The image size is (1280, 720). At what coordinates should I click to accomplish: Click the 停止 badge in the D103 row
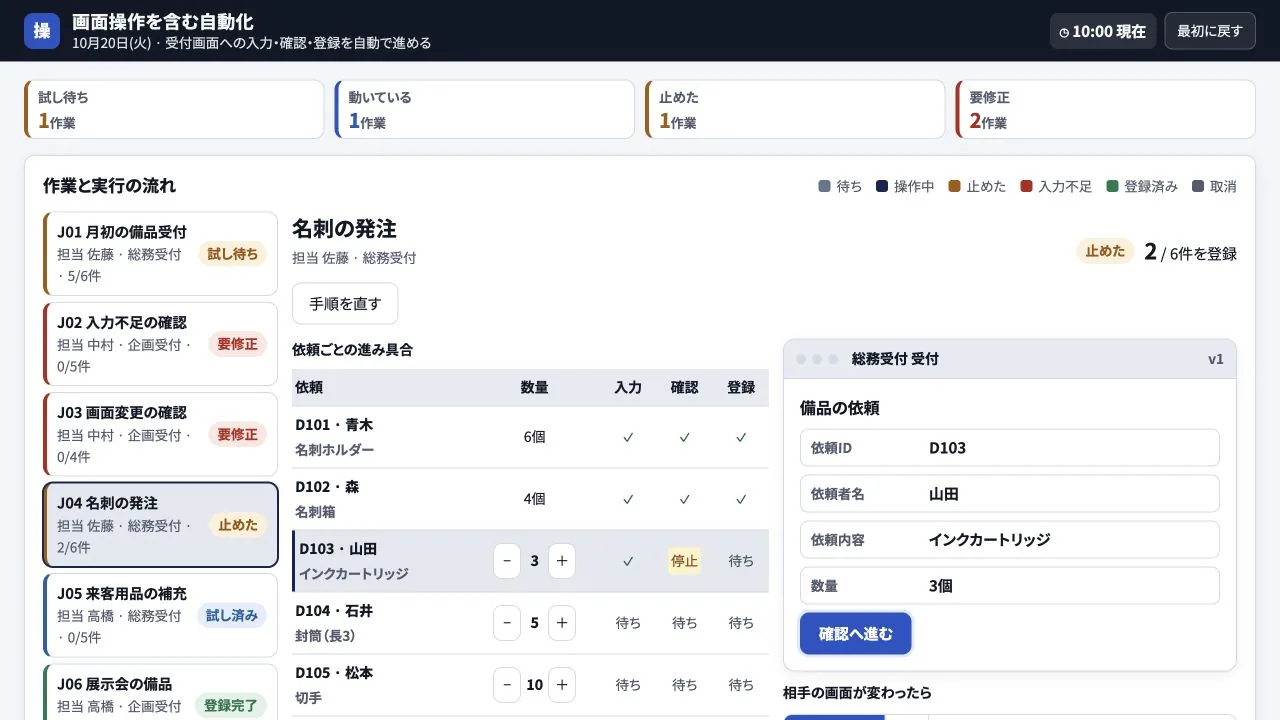[685, 561]
